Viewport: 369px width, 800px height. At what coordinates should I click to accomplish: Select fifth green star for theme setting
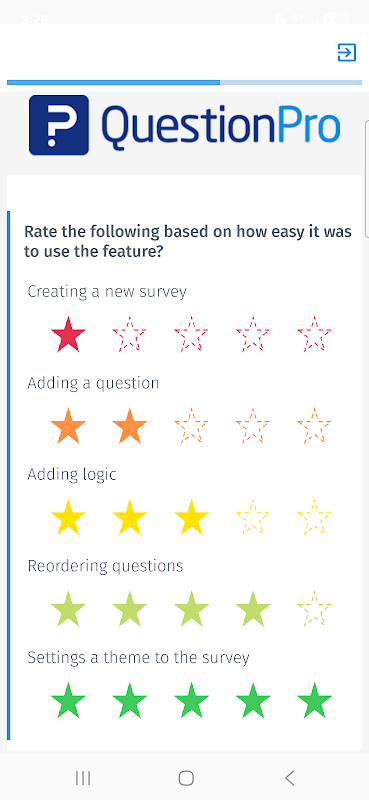314,701
